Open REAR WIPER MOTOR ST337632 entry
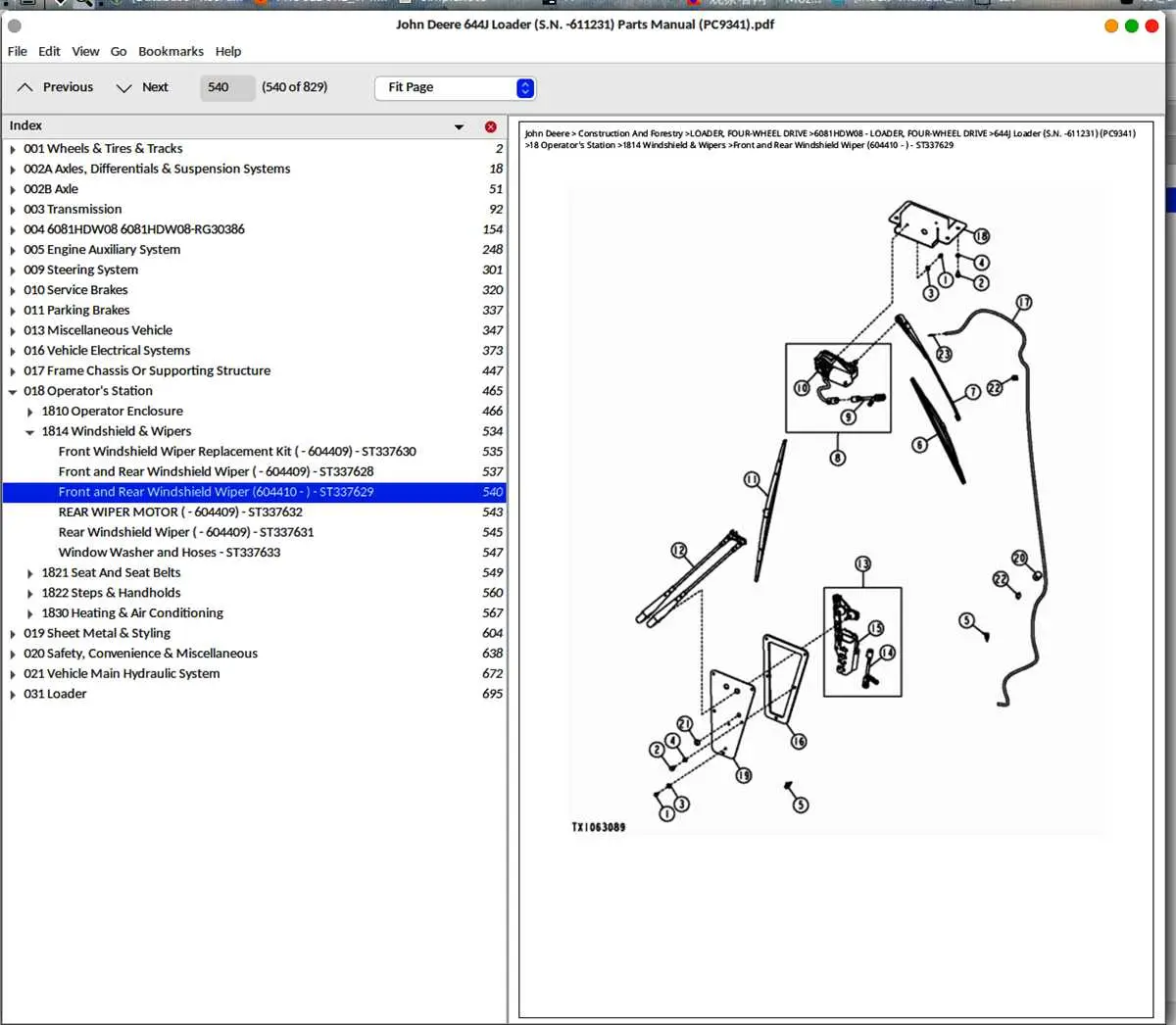The width and height of the screenshot is (1176, 1025). [x=180, y=512]
